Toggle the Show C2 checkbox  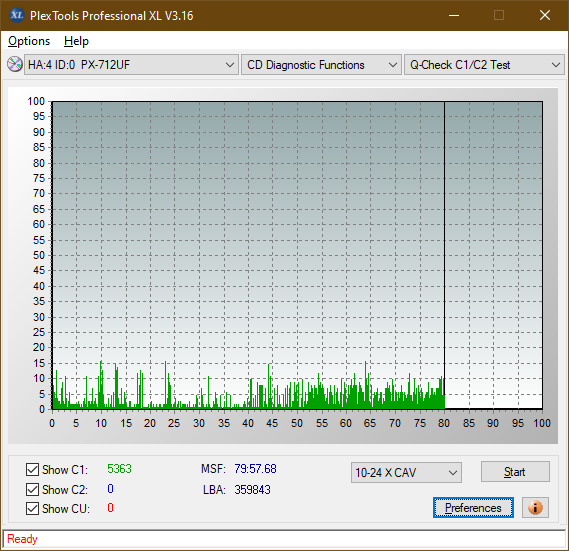(x=32, y=489)
